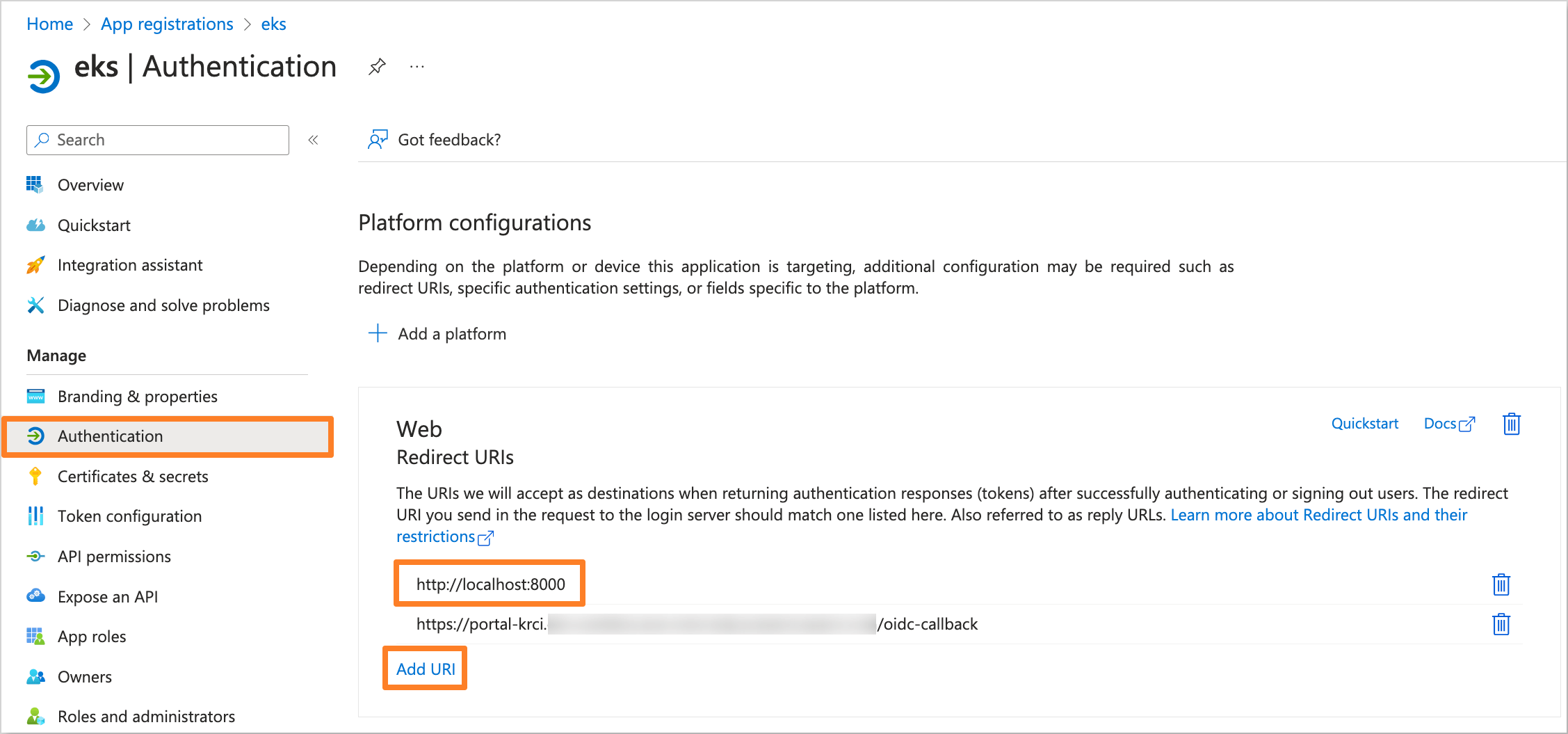The width and height of the screenshot is (1568, 734).
Task: Open Certificates & secrets menu item
Action: tap(132, 477)
